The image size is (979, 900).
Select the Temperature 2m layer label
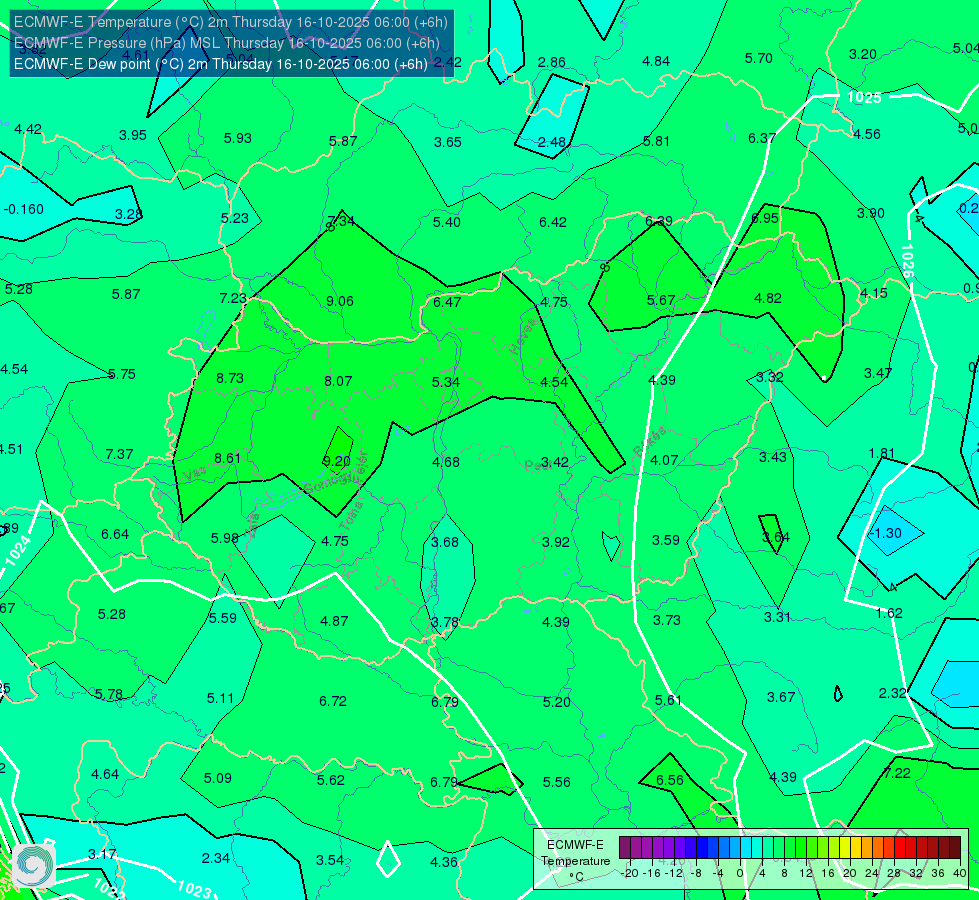(230, 22)
